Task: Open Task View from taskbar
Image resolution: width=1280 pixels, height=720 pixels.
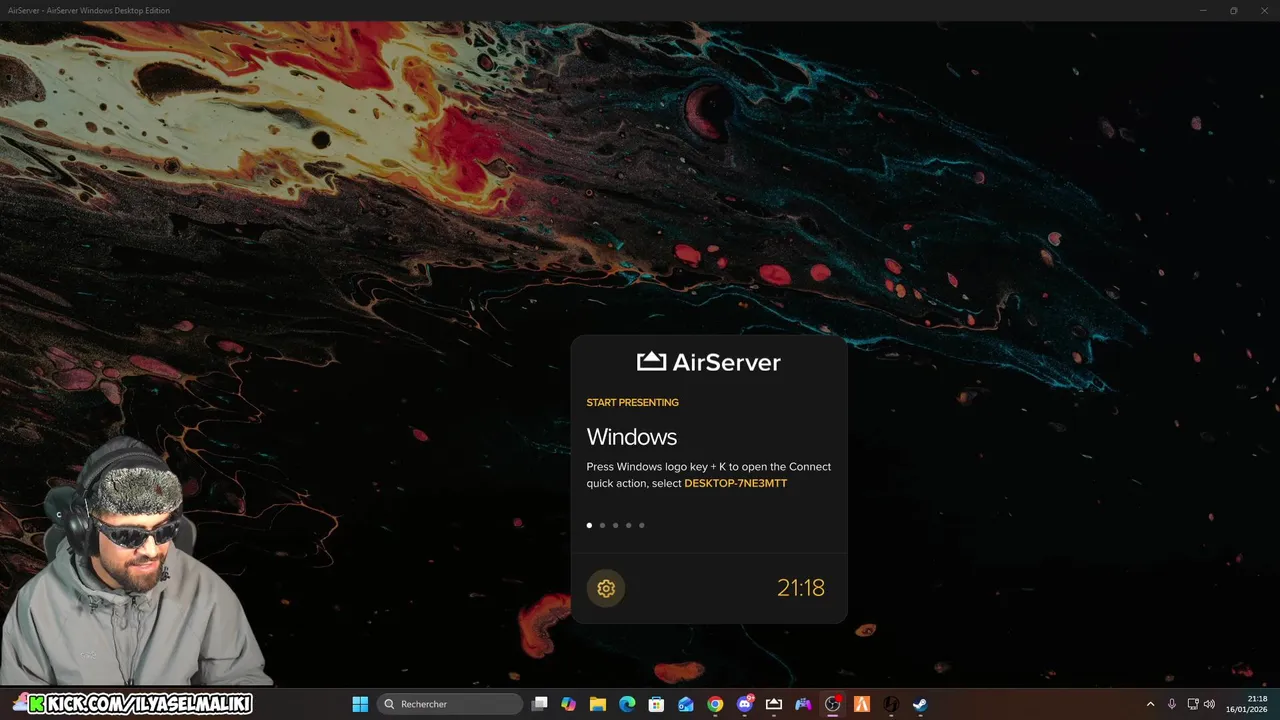Action: pyautogui.click(x=540, y=704)
